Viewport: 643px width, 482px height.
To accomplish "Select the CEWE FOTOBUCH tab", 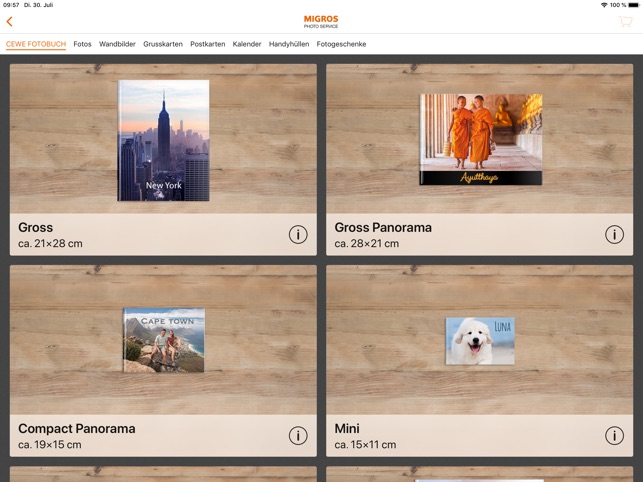I will [x=36, y=44].
